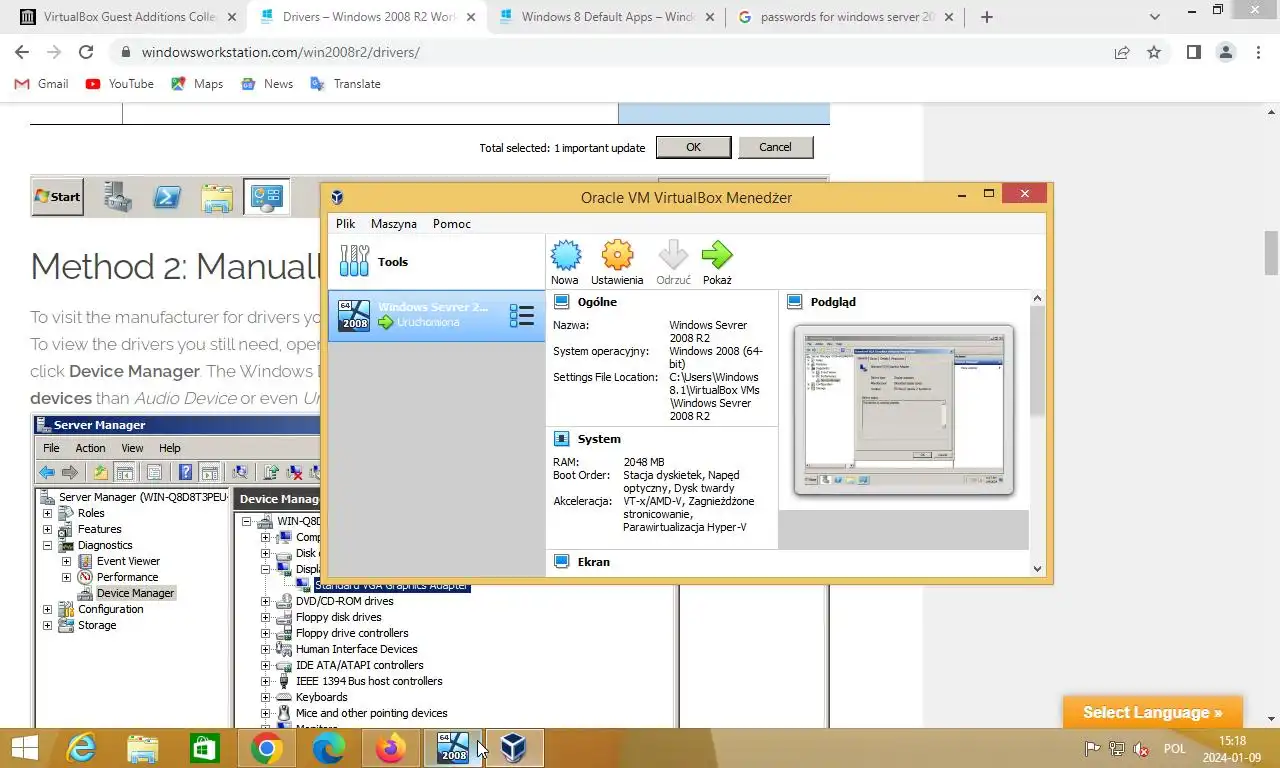This screenshot has width=1280, height=768.
Task: Click the share page icon in address bar
Action: coord(1122,52)
